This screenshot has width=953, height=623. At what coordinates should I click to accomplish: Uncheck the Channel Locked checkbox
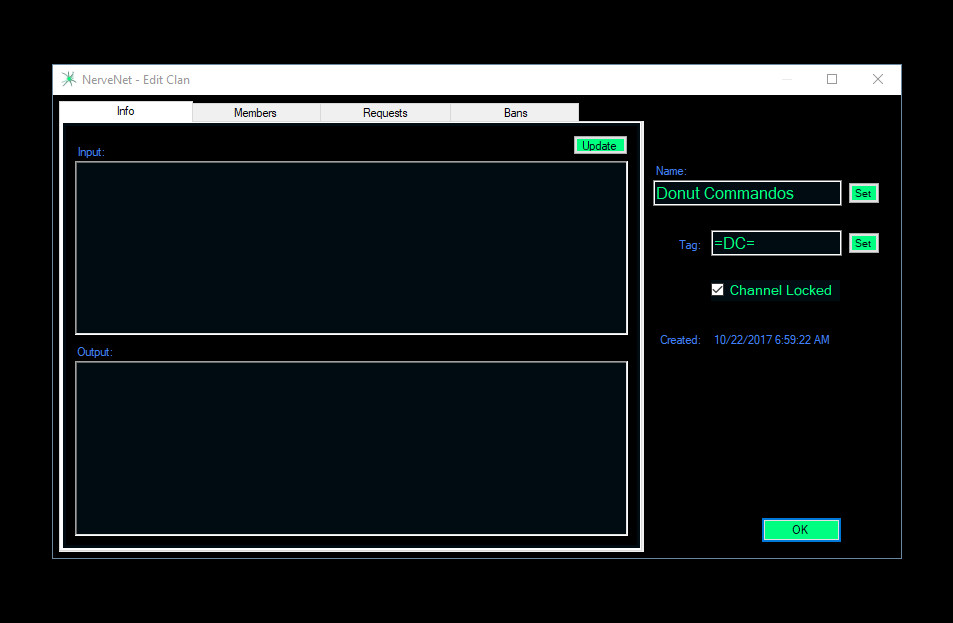coord(717,290)
